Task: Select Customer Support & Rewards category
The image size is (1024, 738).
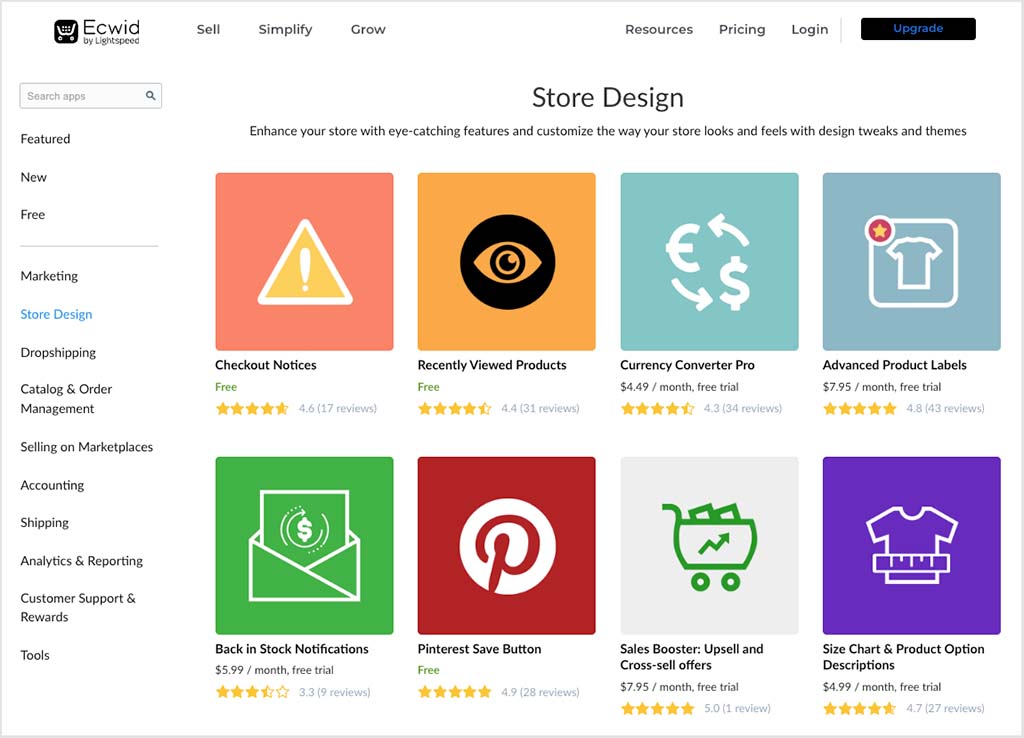Action: point(78,607)
